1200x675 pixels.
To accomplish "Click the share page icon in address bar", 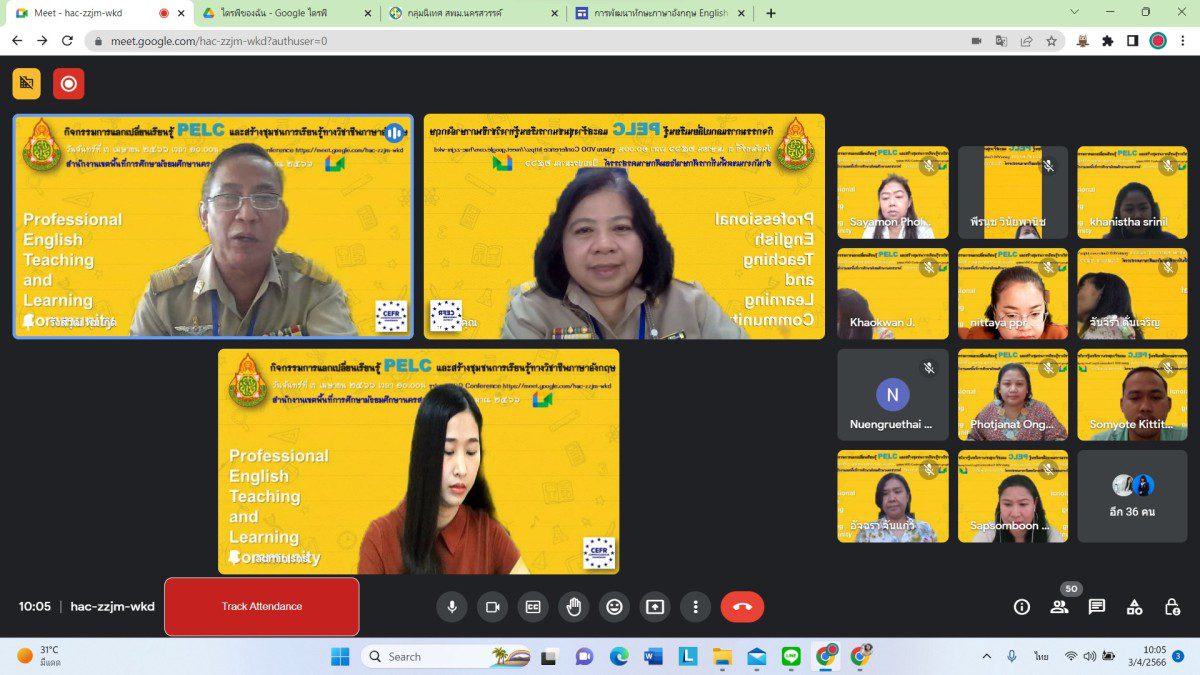I will click(x=1026, y=41).
